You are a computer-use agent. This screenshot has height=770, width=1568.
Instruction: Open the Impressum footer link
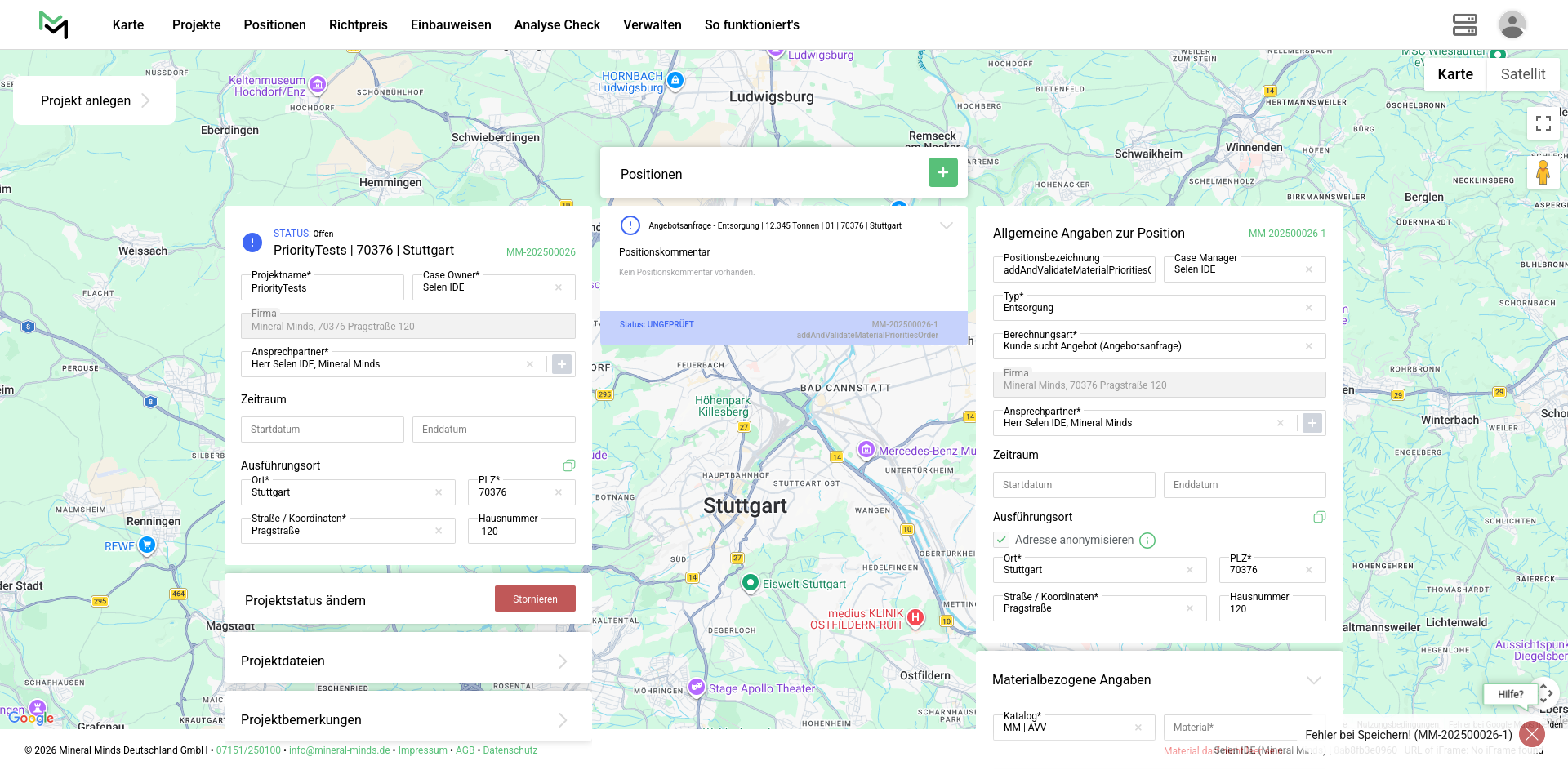(422, 750)
